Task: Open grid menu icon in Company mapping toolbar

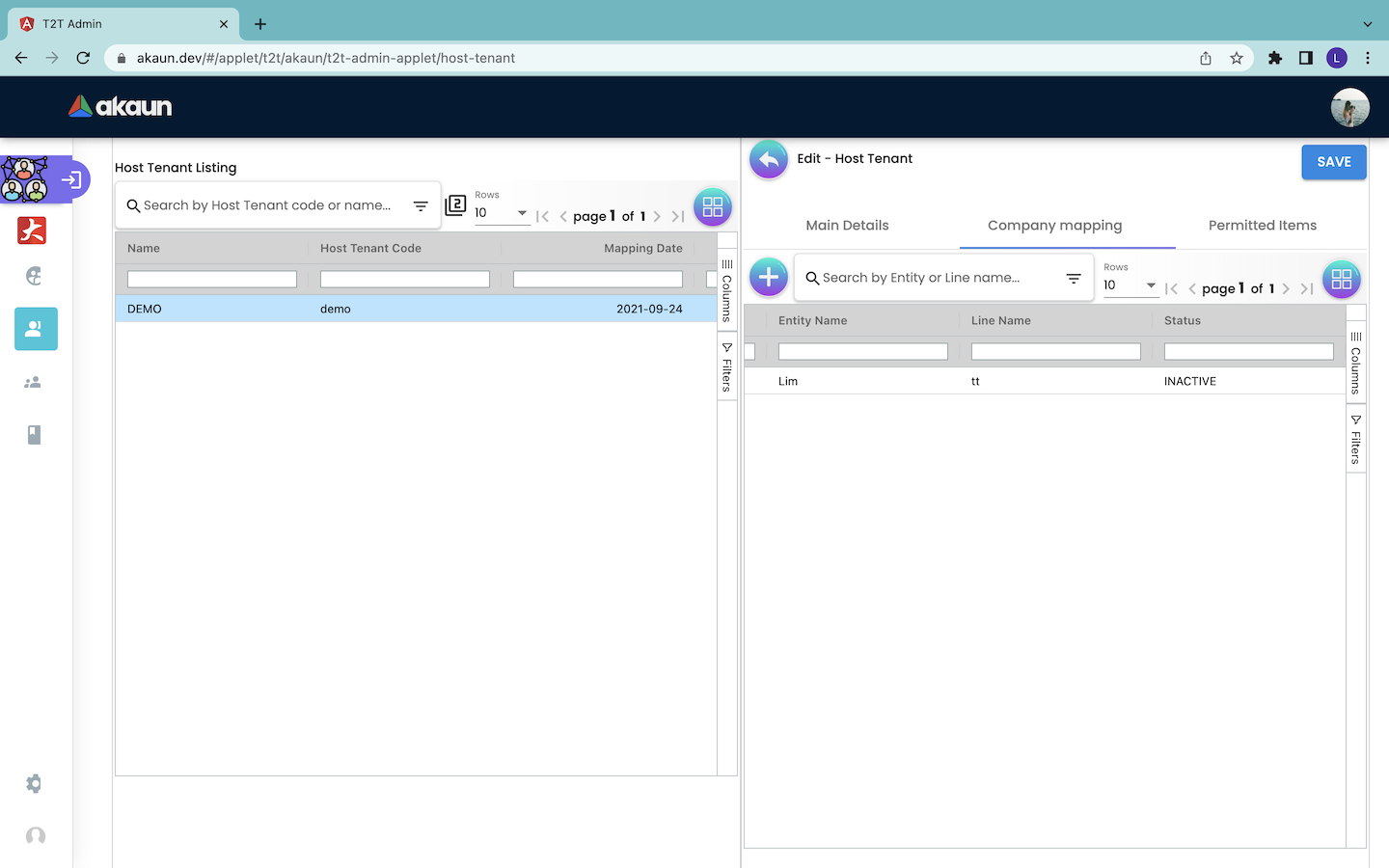Action: [x=1341, y=280]
